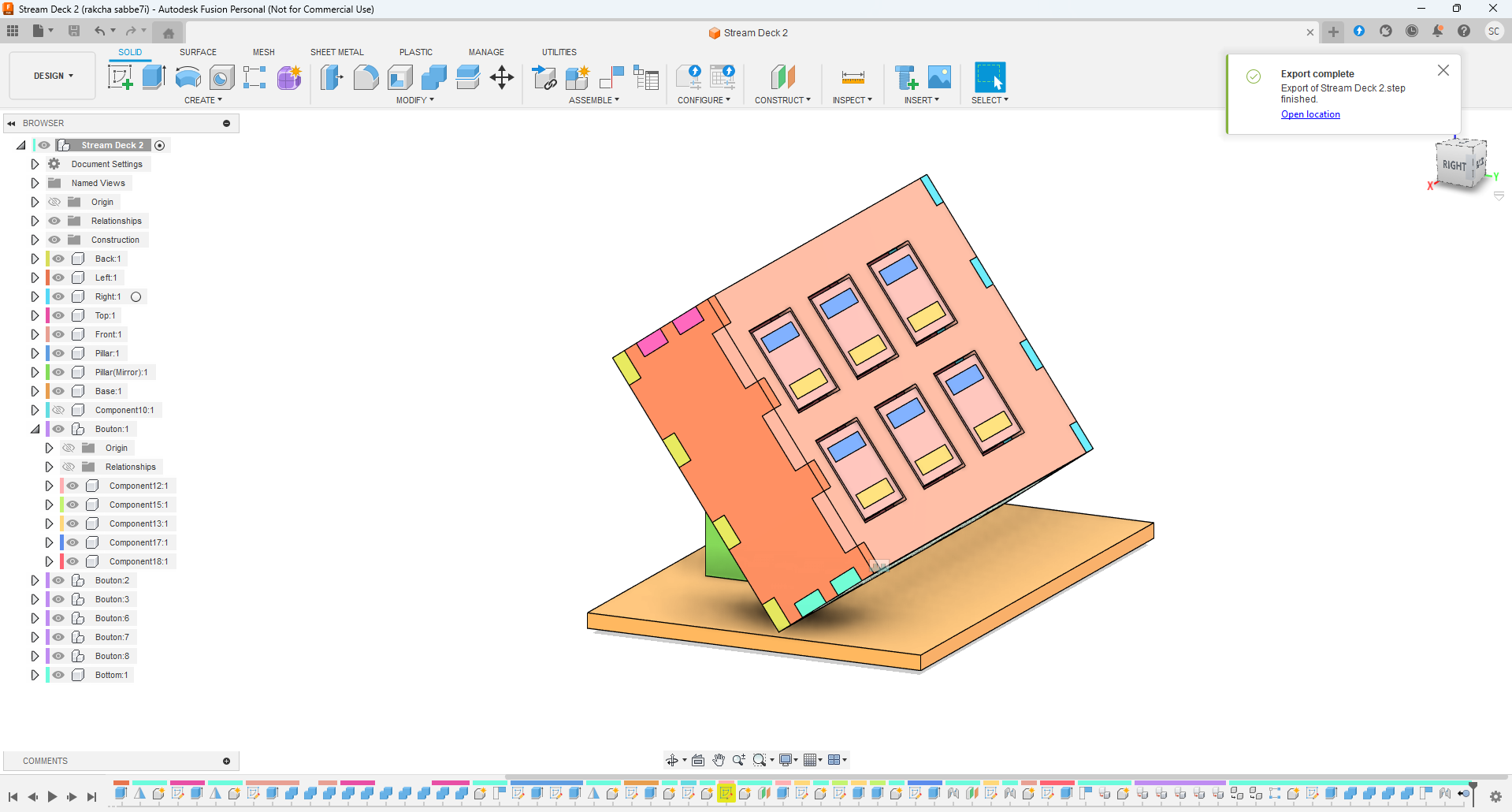The height and width of the screenshot is (812, 1512).
Task: Open the DESIGN workspace dropdown
Action: 53,76
